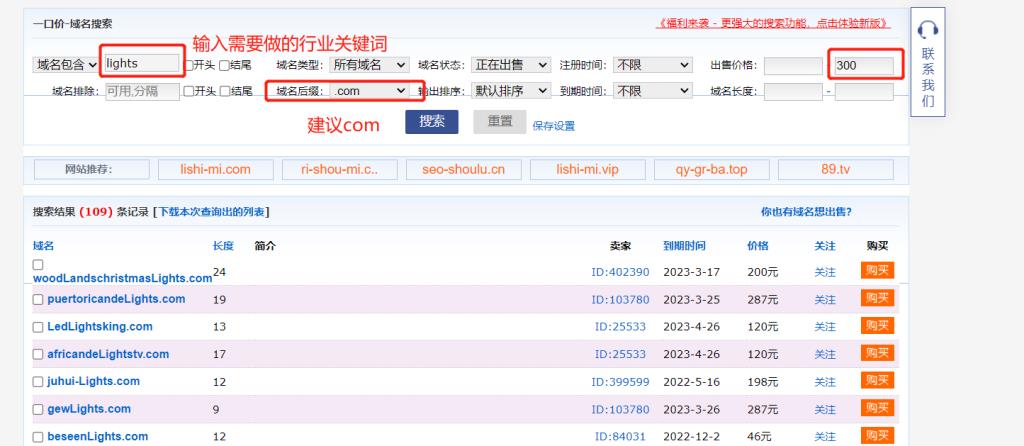Tick the 结尾 checkbox in domain exclusion row

point(224,91)
